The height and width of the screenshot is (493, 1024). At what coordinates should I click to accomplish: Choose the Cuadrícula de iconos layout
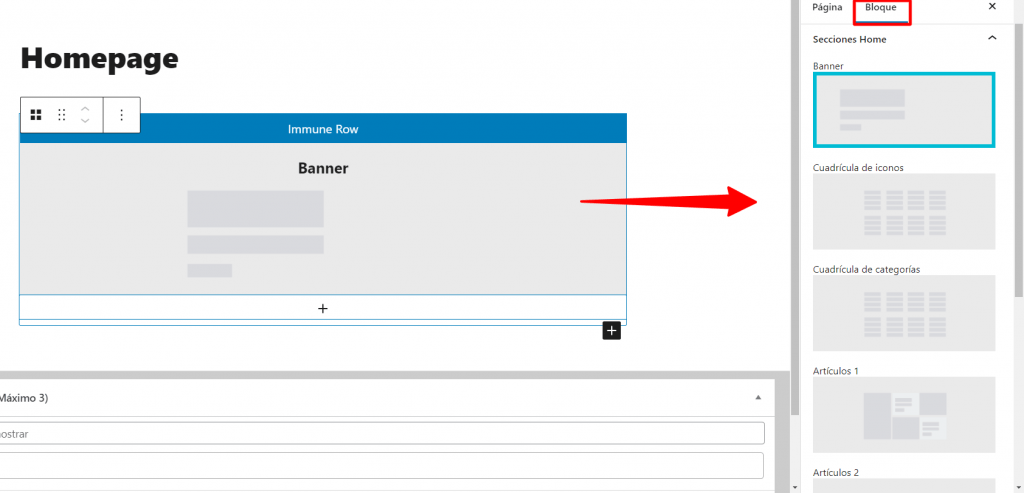tap(904, 211)
